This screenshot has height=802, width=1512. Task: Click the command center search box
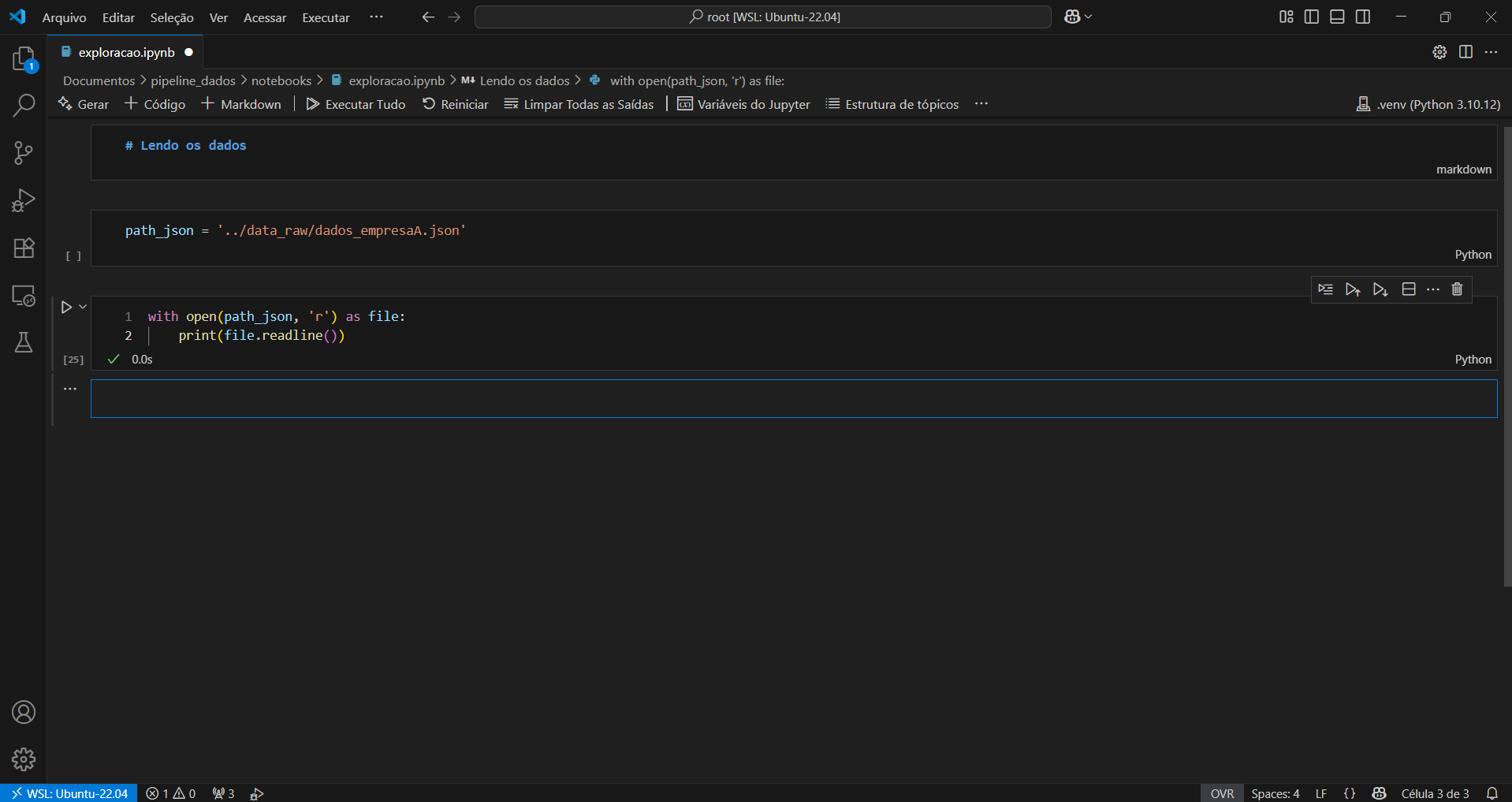tap(763, 17)
